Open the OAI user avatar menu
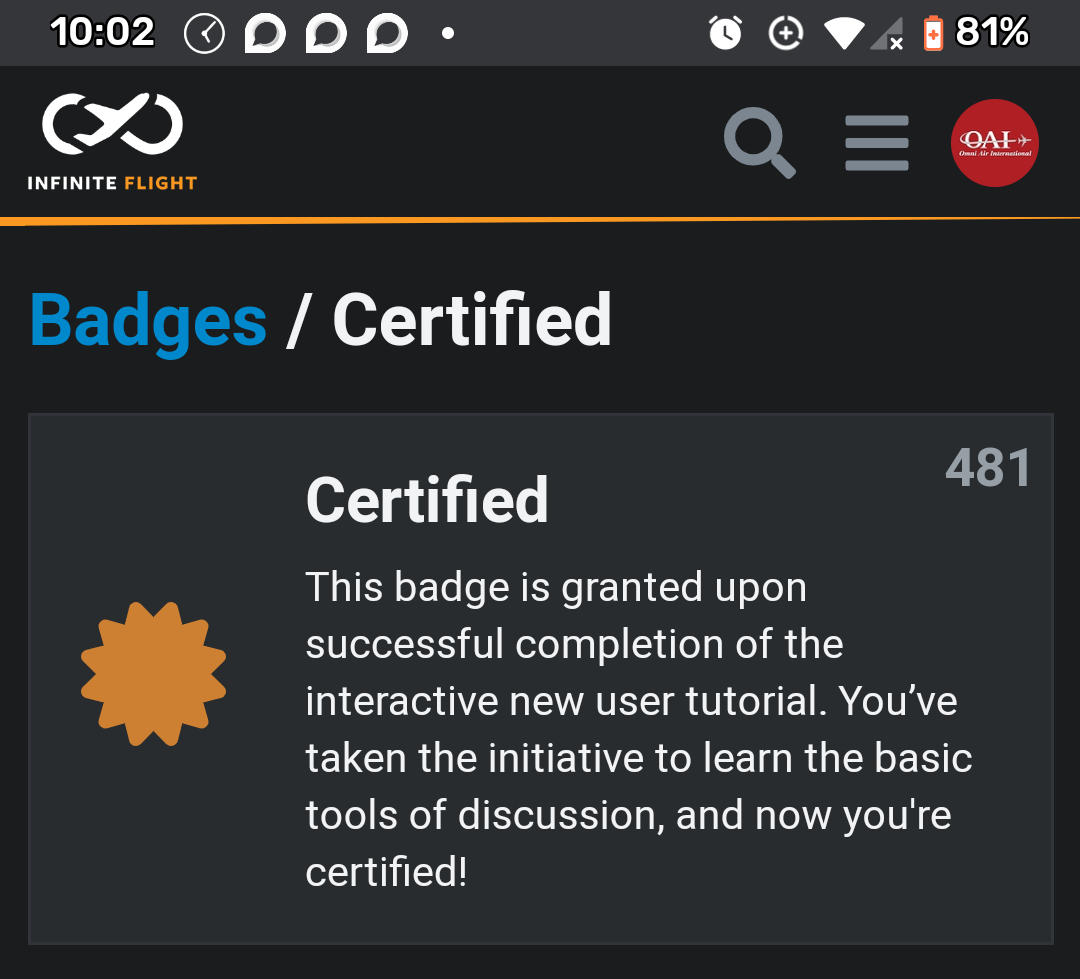 (x=994, y=143)
